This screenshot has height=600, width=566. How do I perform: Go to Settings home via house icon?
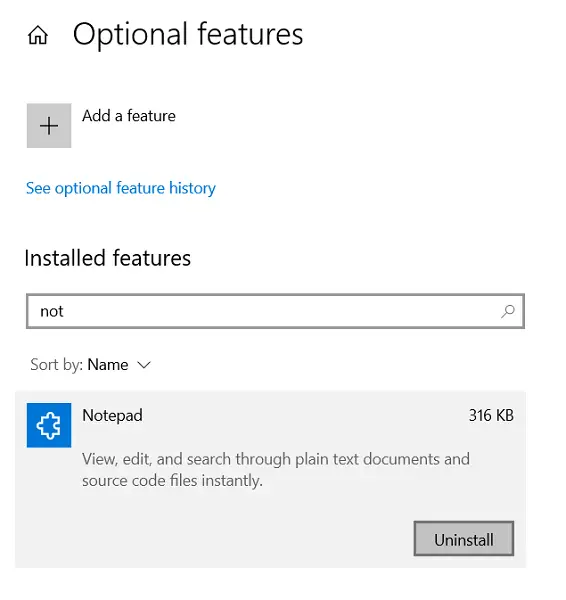click(38, 35)
